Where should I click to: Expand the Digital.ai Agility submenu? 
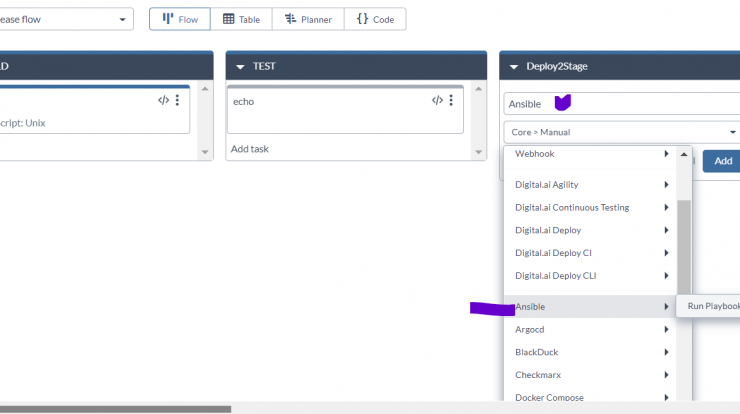590,185
